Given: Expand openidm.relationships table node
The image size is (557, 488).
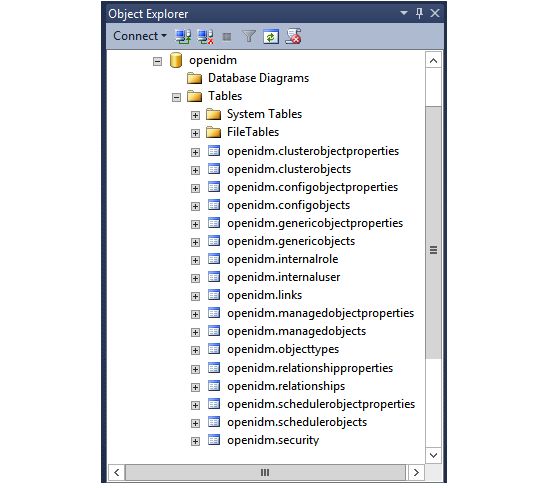Looking at the screenshot, I should (x=195, y=387).
